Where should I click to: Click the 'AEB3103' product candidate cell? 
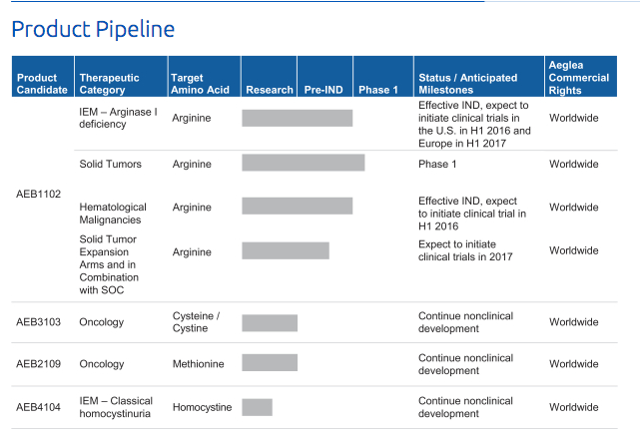pyautogui.click(x=38, y=322)
